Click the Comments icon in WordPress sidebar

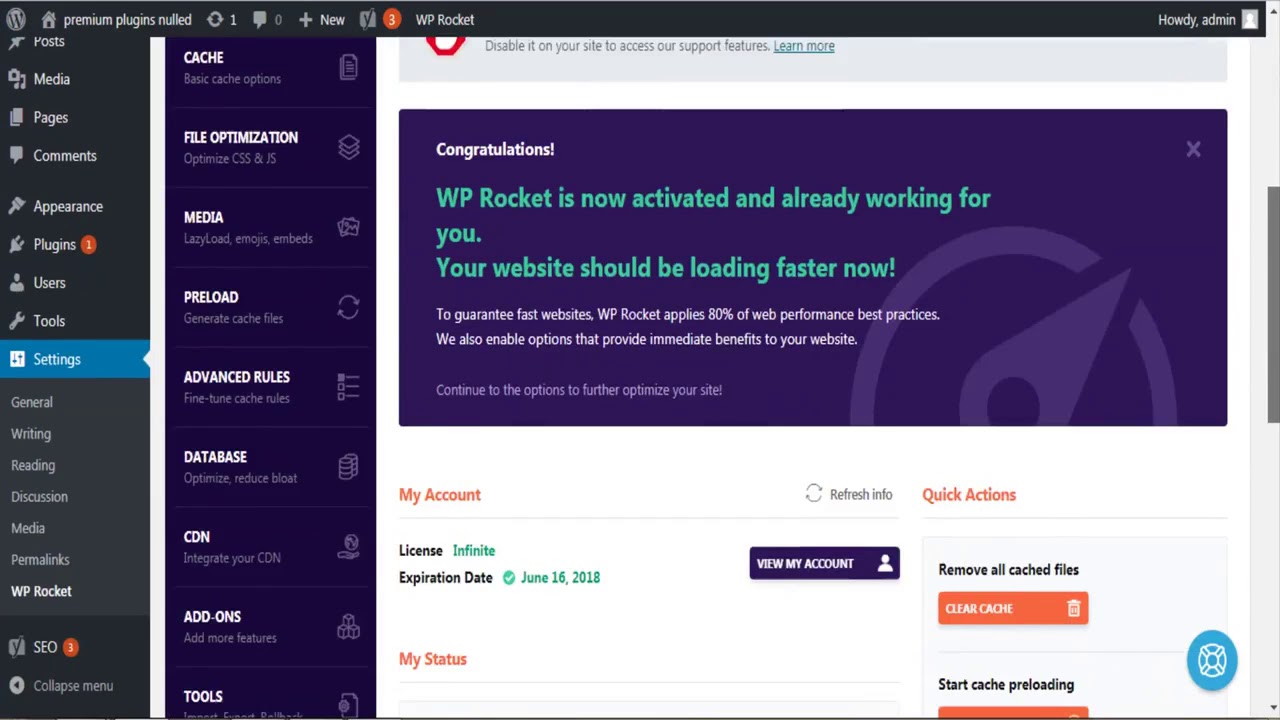[17, 155]
